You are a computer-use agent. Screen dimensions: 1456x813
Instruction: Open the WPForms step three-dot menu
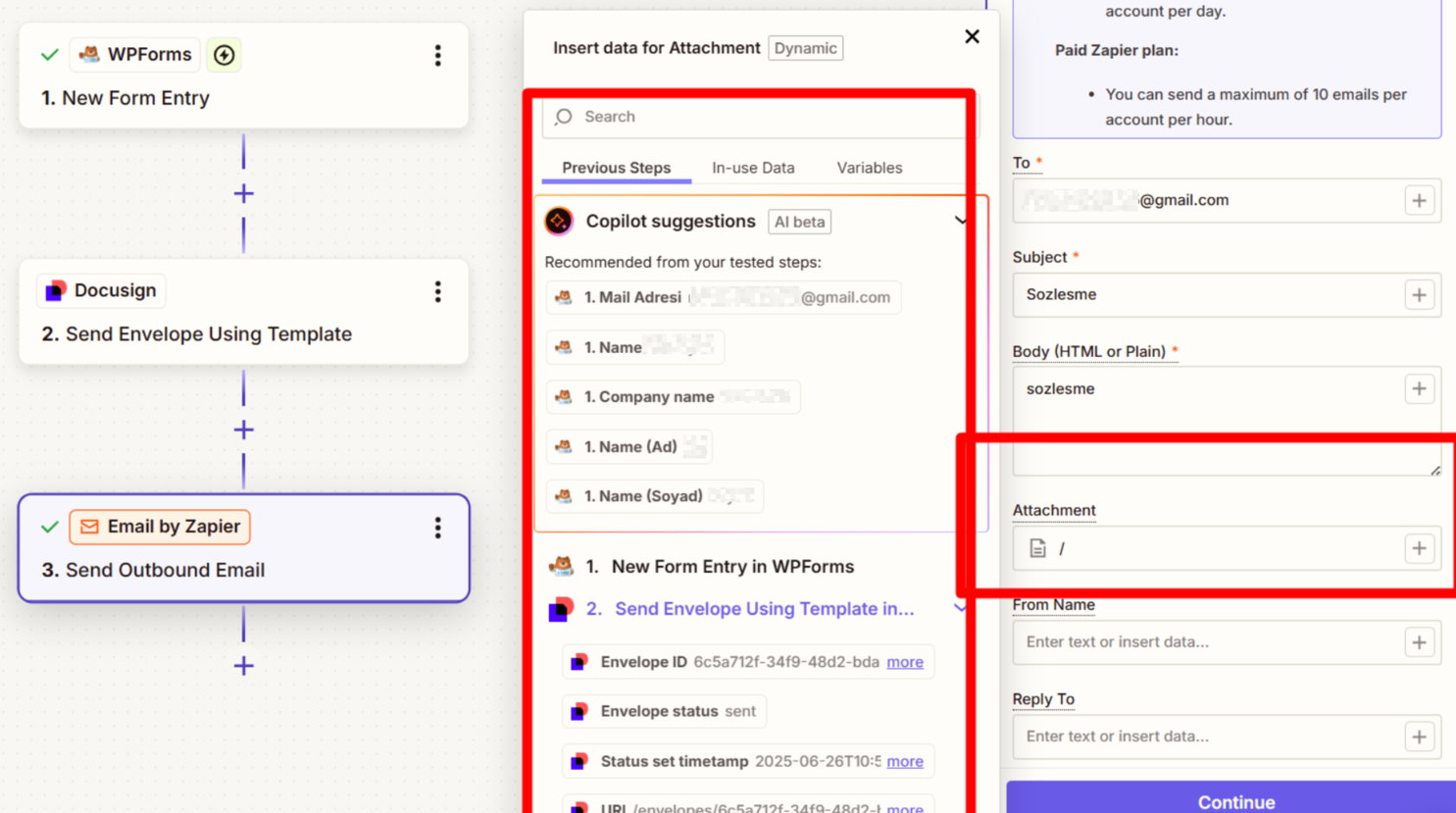tap(437, 55)
